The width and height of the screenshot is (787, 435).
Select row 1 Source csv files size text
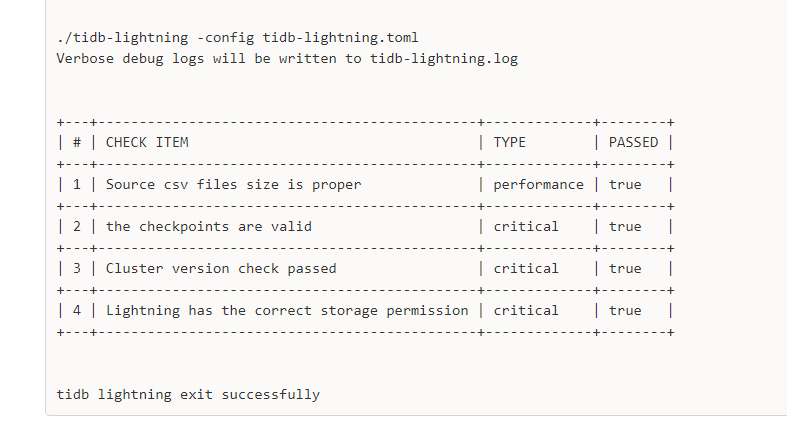point(233,185)
